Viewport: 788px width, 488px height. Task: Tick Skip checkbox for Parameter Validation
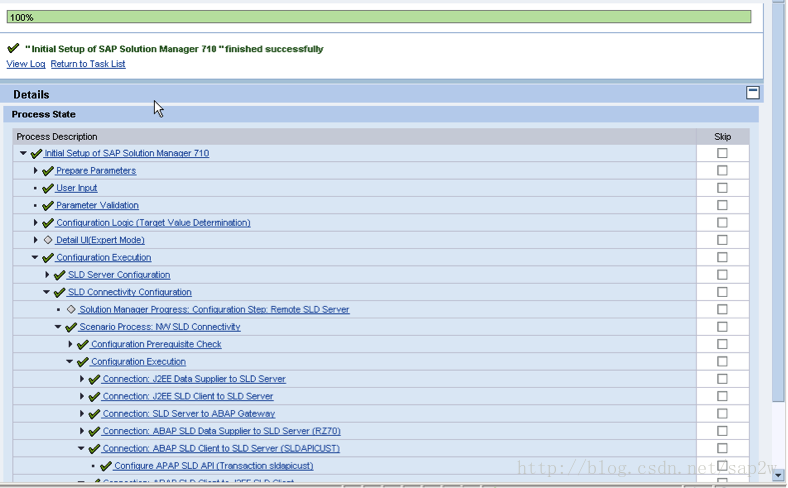[x=722, y=205]
